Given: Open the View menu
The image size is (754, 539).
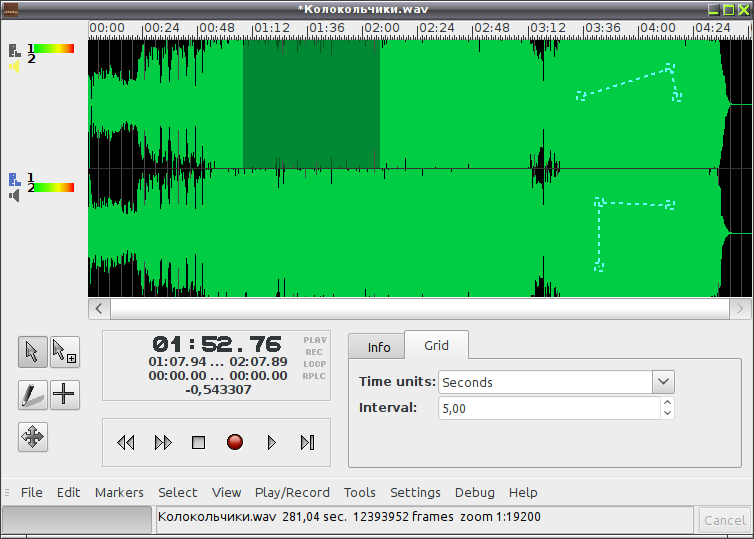Looking at the screenshot, I should [x=226, y=492].
